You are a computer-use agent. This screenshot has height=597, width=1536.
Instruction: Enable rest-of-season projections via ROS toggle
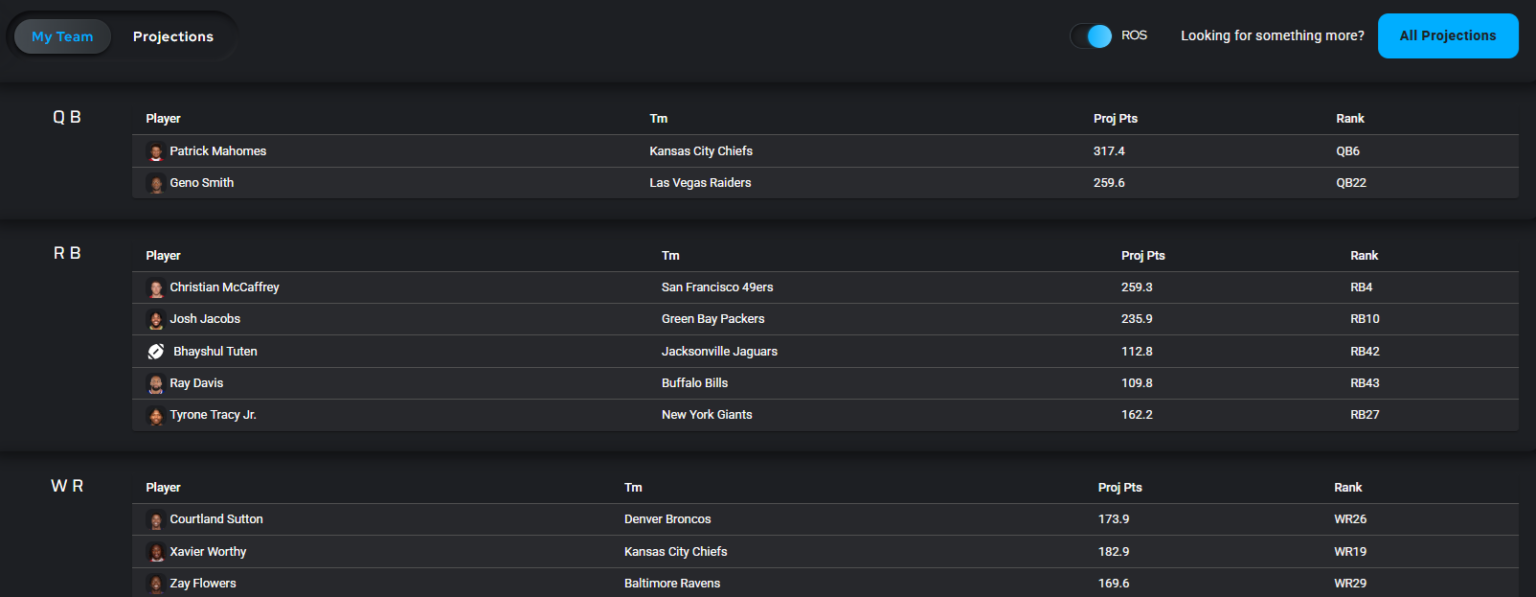pos(1089,34)
